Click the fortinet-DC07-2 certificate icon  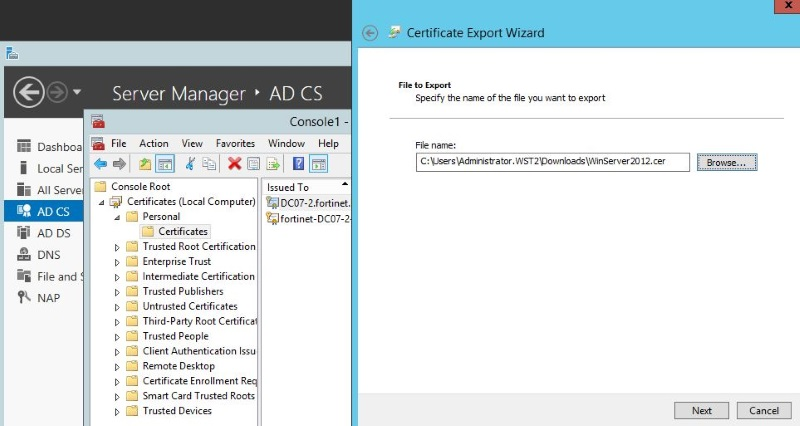point(273,219)
